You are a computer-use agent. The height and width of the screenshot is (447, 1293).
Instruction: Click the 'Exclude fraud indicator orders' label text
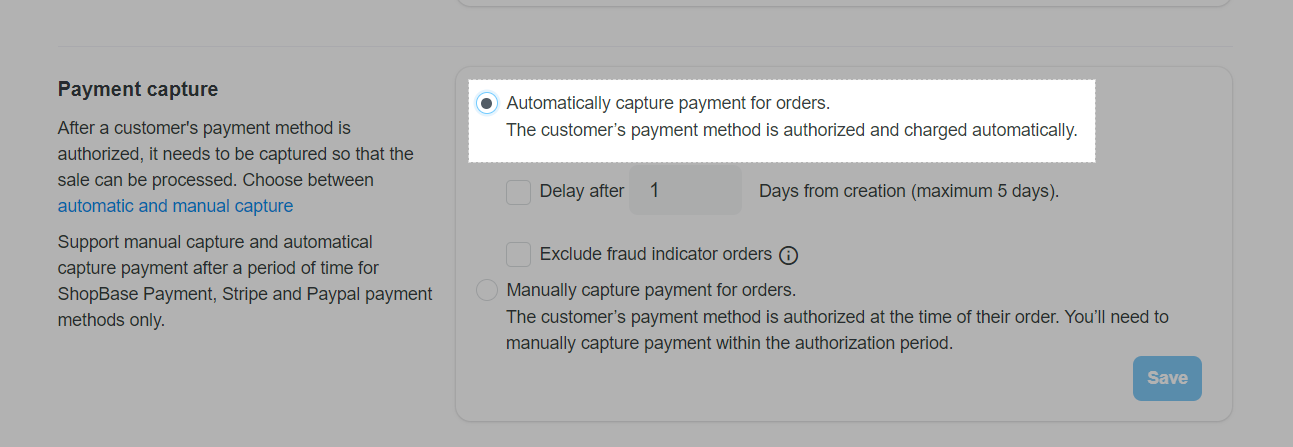click(655, 254)
